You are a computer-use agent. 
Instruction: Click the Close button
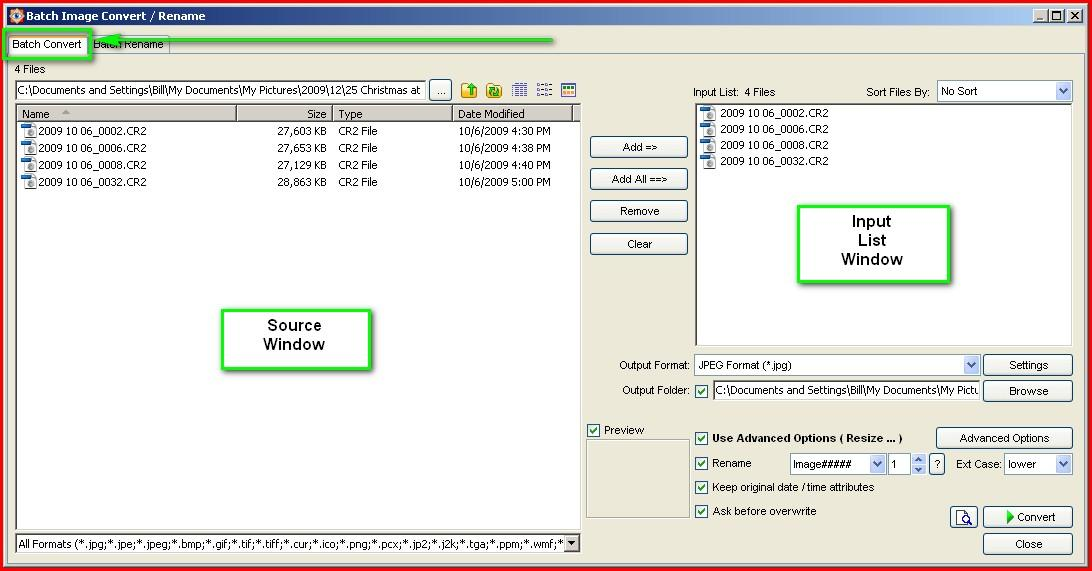coord(1028,544)
